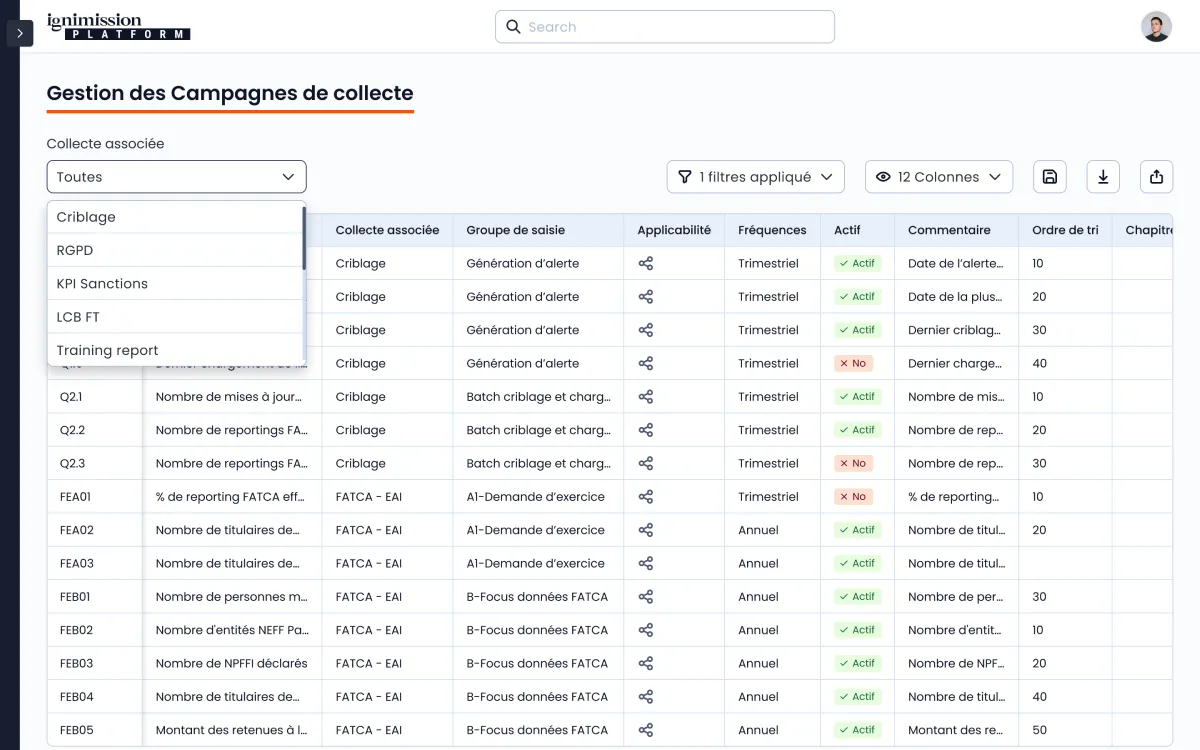Sort by the Fréquences column header
Screen dimensions: 1200x750
[771, 230]
